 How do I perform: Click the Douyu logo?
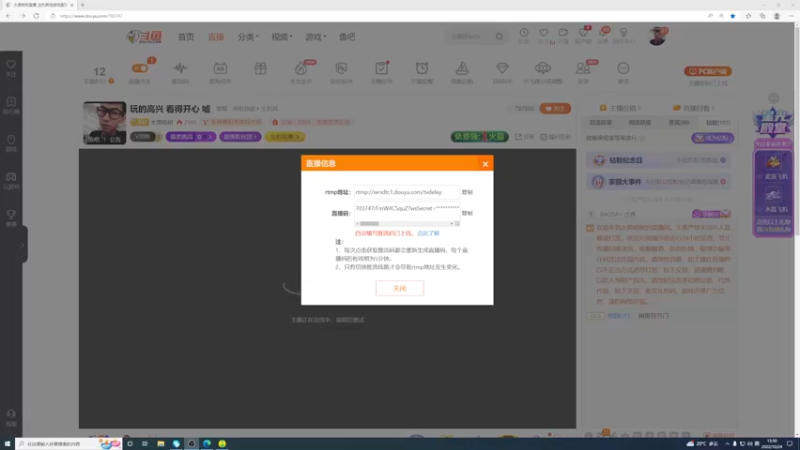(x=144, y=37)
